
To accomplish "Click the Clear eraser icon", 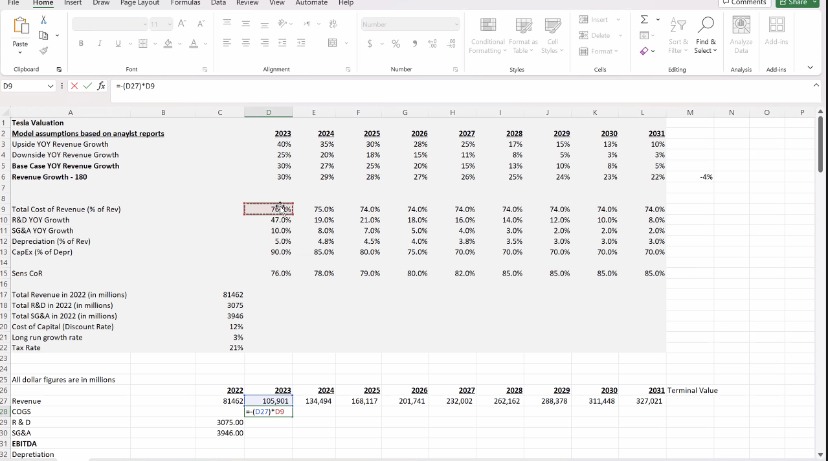I will (x=644, y=51).
